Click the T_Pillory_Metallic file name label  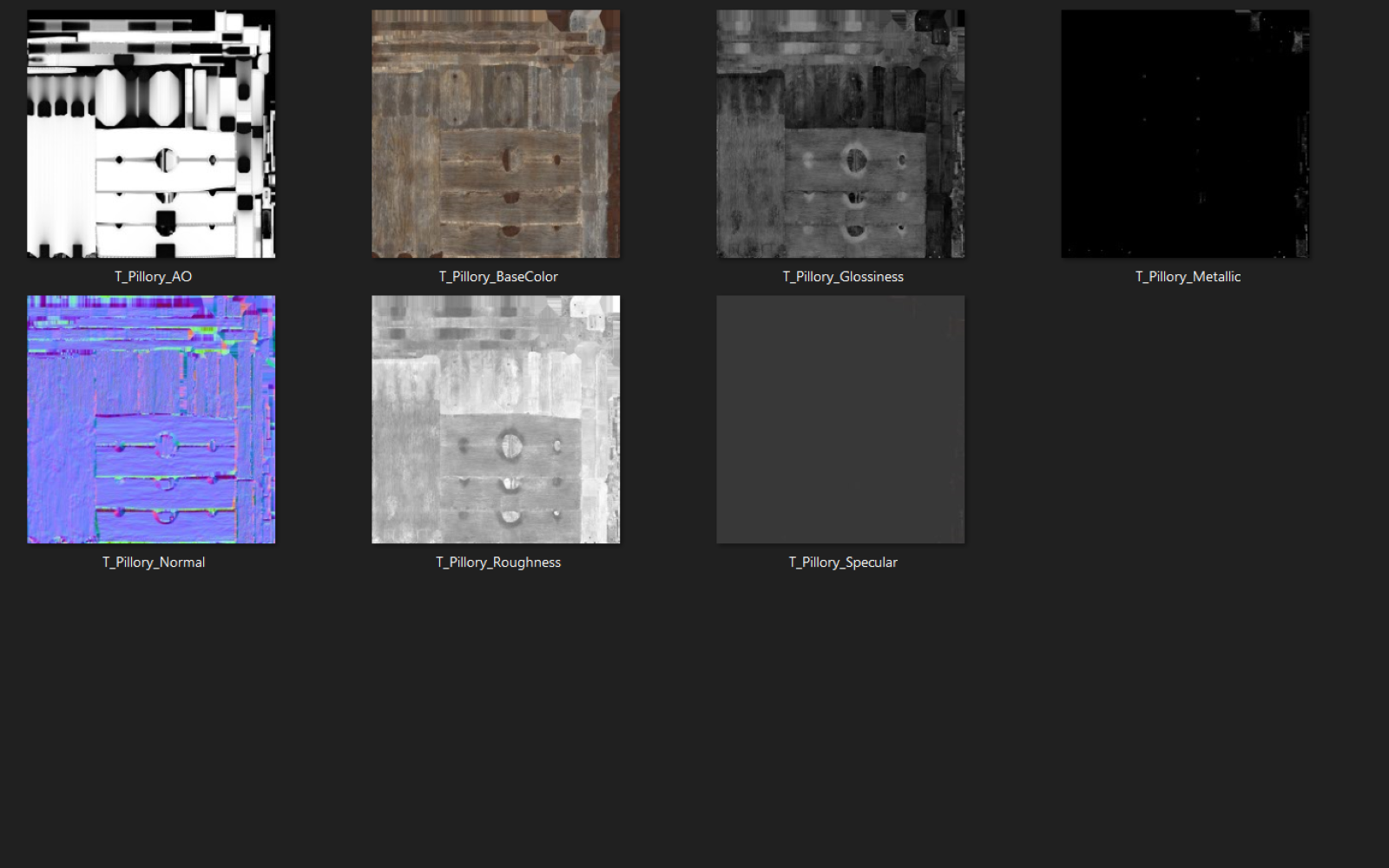point(1188,277)
